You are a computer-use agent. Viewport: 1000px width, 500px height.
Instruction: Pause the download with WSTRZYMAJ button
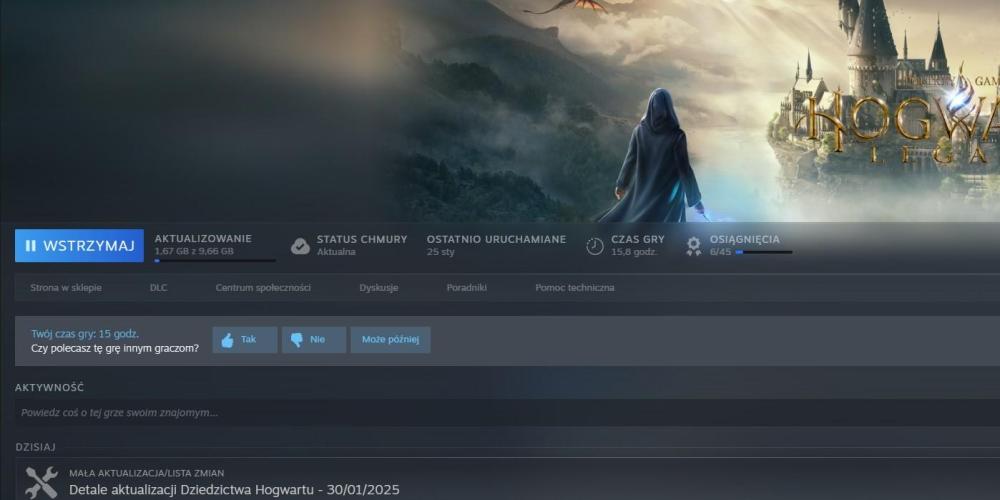(x=79, y=246)
